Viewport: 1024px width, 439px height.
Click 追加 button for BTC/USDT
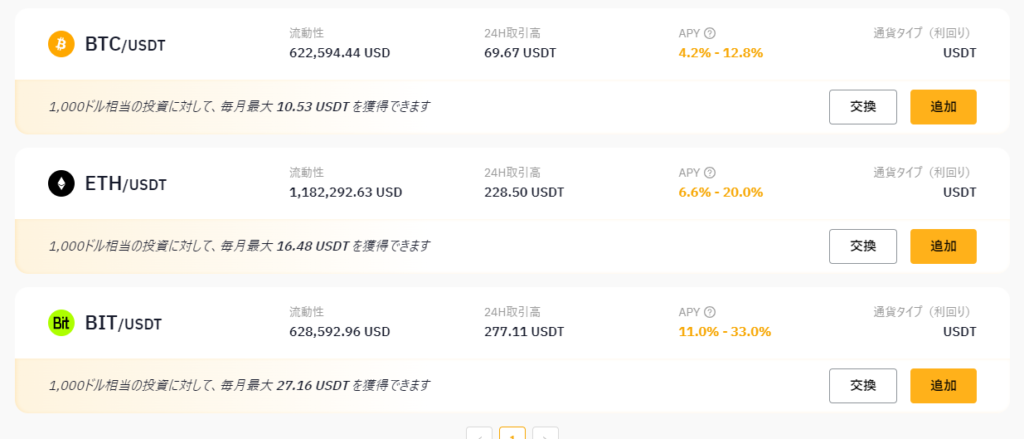[x=943, y=107]
